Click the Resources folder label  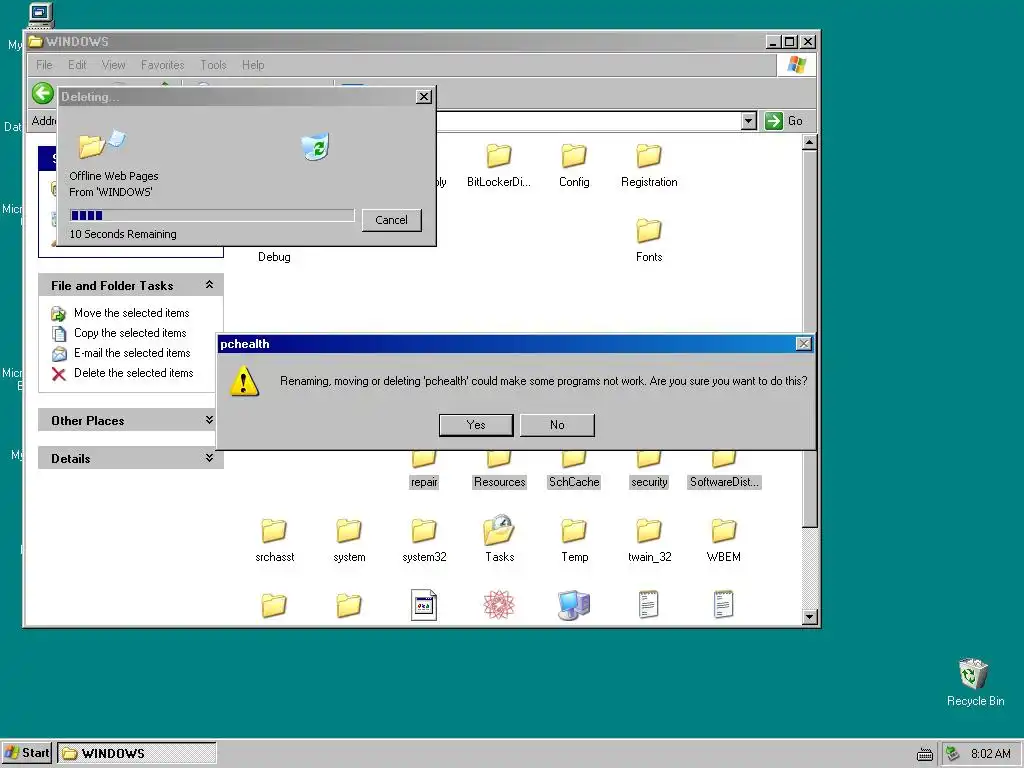pos(500,482)
